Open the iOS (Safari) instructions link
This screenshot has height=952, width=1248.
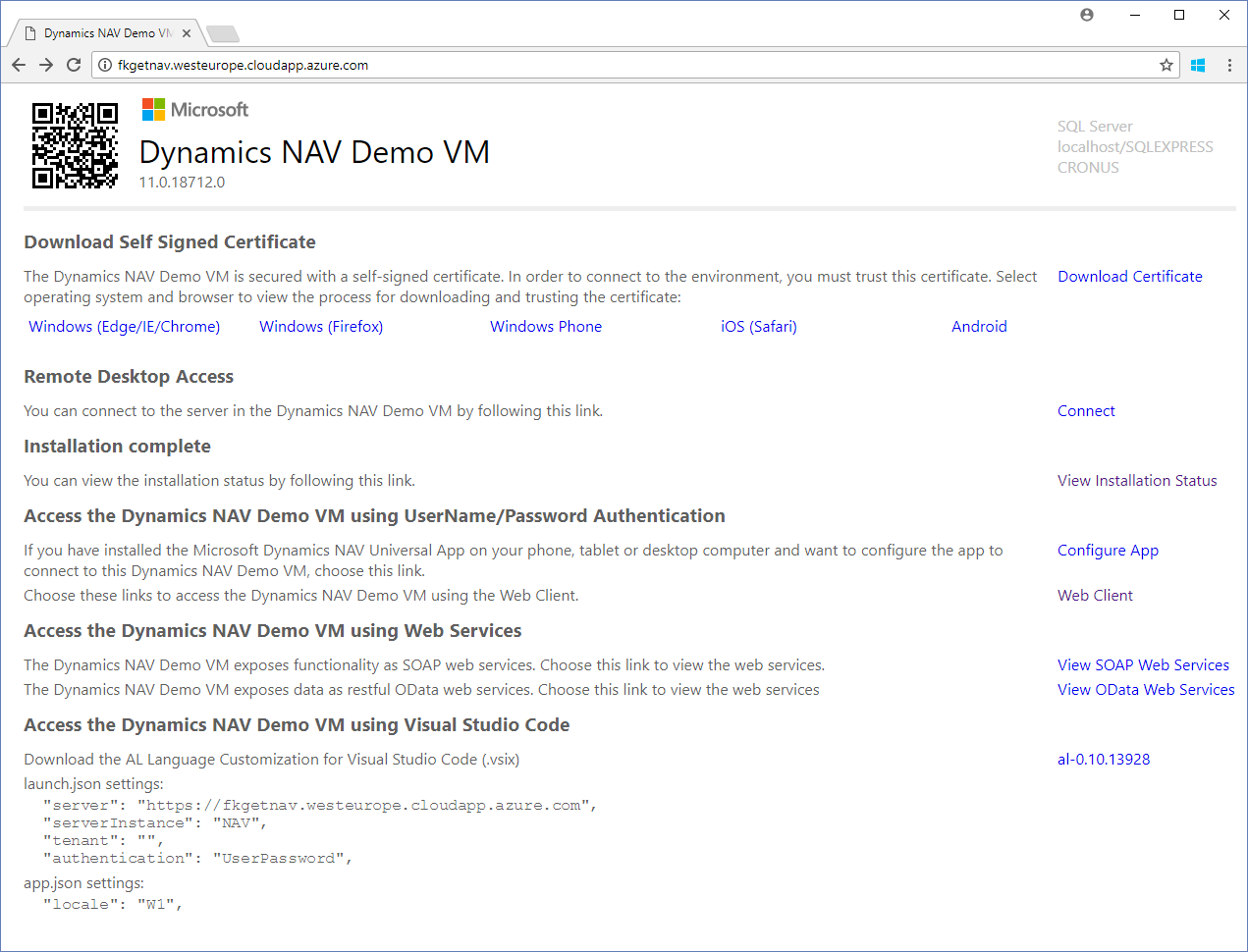758,327
